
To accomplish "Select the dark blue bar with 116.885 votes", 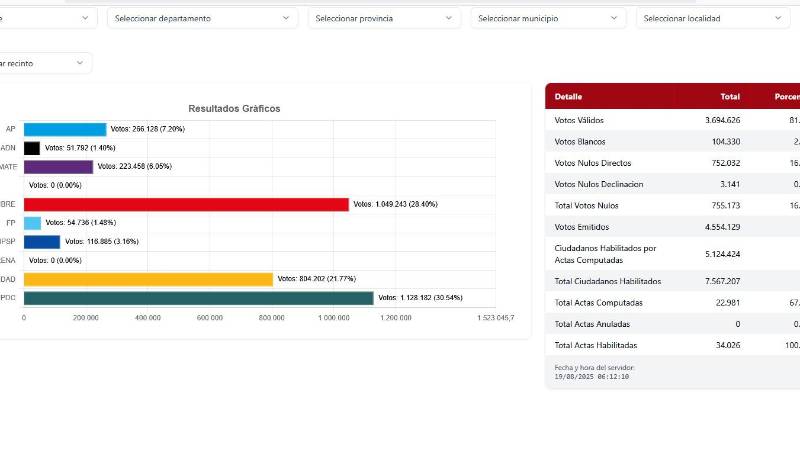I will (x=42, y=241).
